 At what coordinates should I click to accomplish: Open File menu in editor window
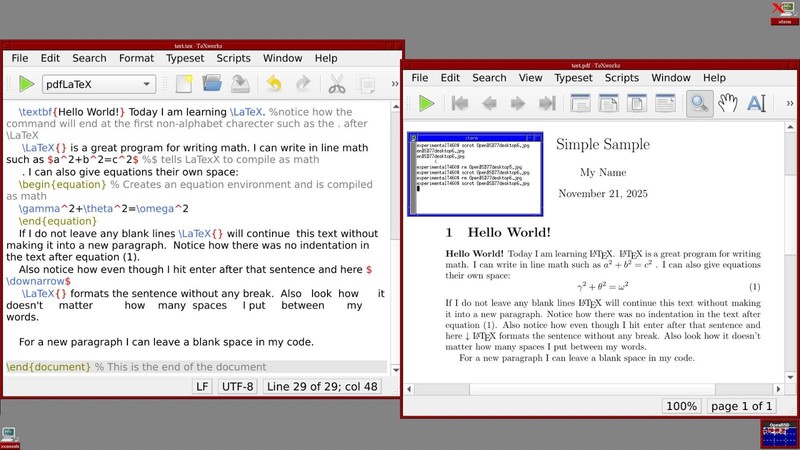pyautogui.click(x=20, y=58)
